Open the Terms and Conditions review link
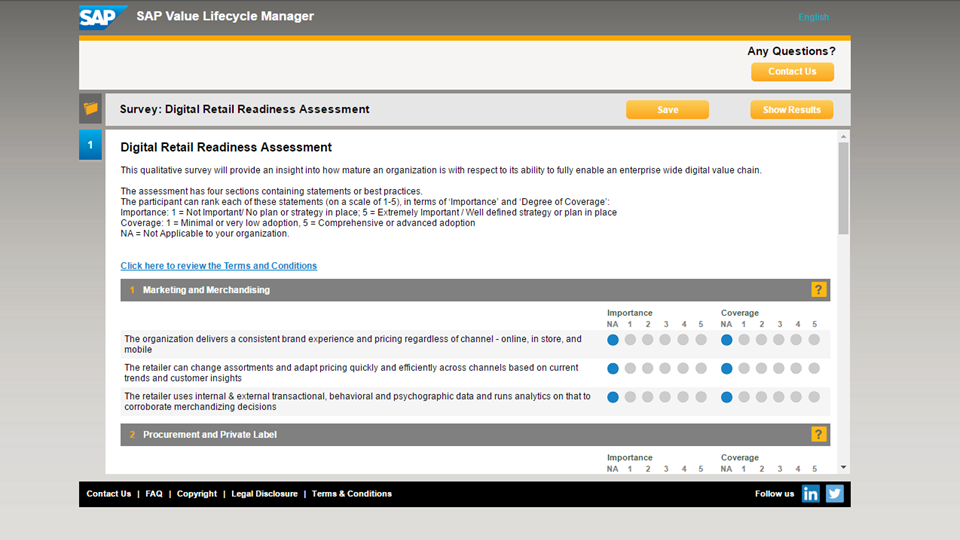This screenshot has height=540, width=960. [x=219, y=266]
